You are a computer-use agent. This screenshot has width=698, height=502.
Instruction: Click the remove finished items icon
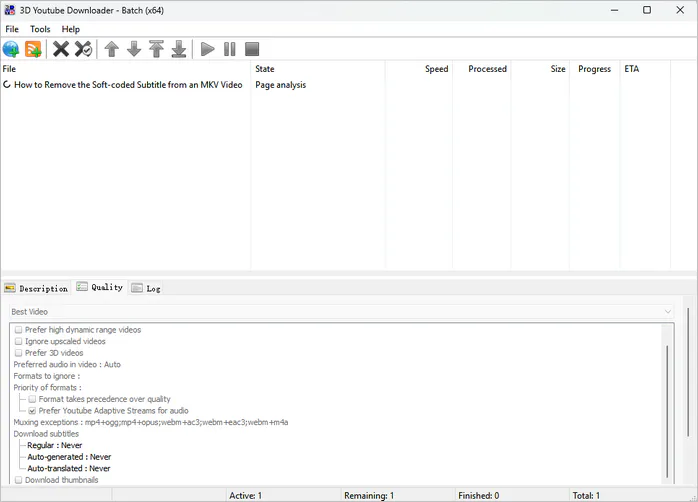click(x=83, y=49)
